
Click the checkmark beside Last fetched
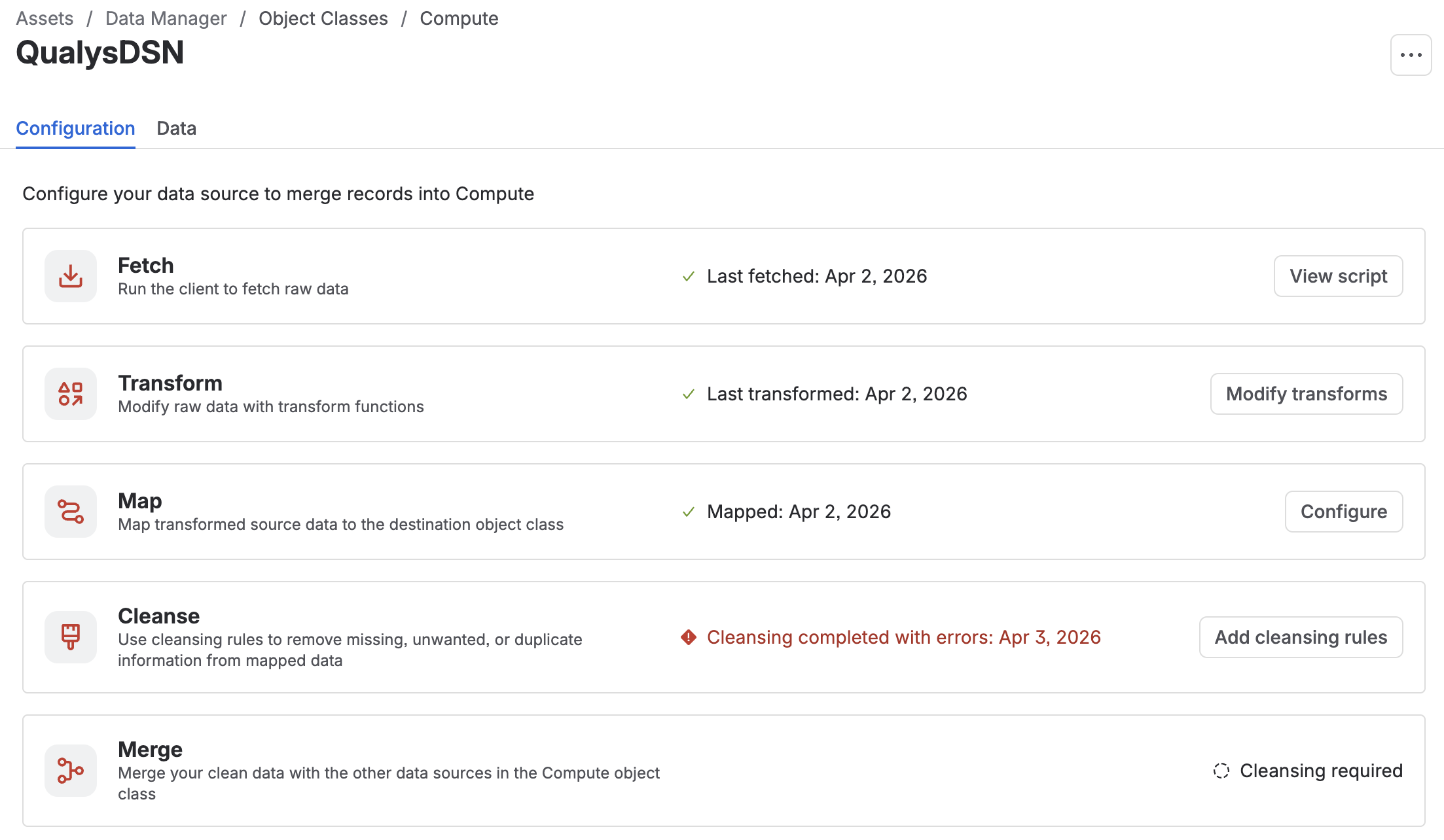tap(689, 277)
